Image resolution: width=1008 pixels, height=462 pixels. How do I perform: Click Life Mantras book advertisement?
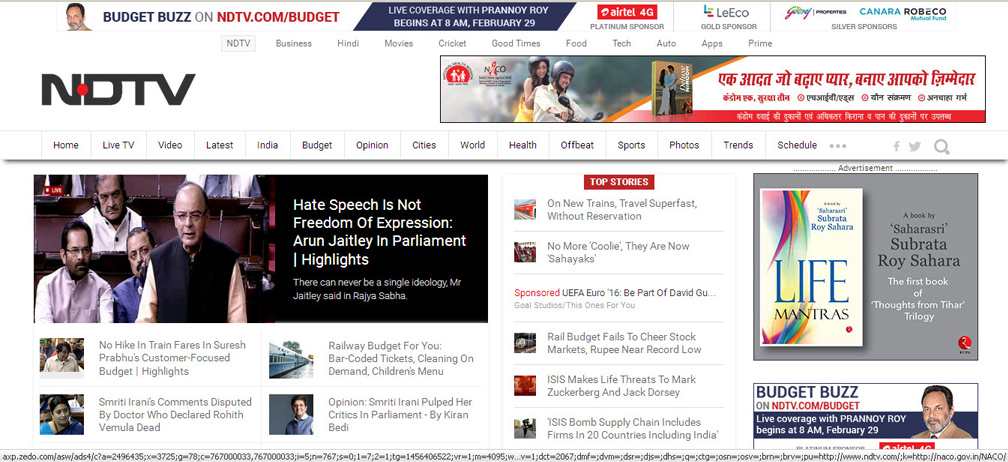click(866, 267)
